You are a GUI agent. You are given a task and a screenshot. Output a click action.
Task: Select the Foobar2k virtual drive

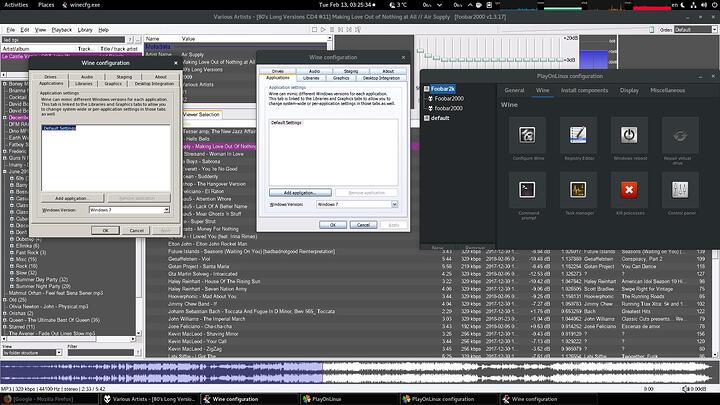pos(443,89)
